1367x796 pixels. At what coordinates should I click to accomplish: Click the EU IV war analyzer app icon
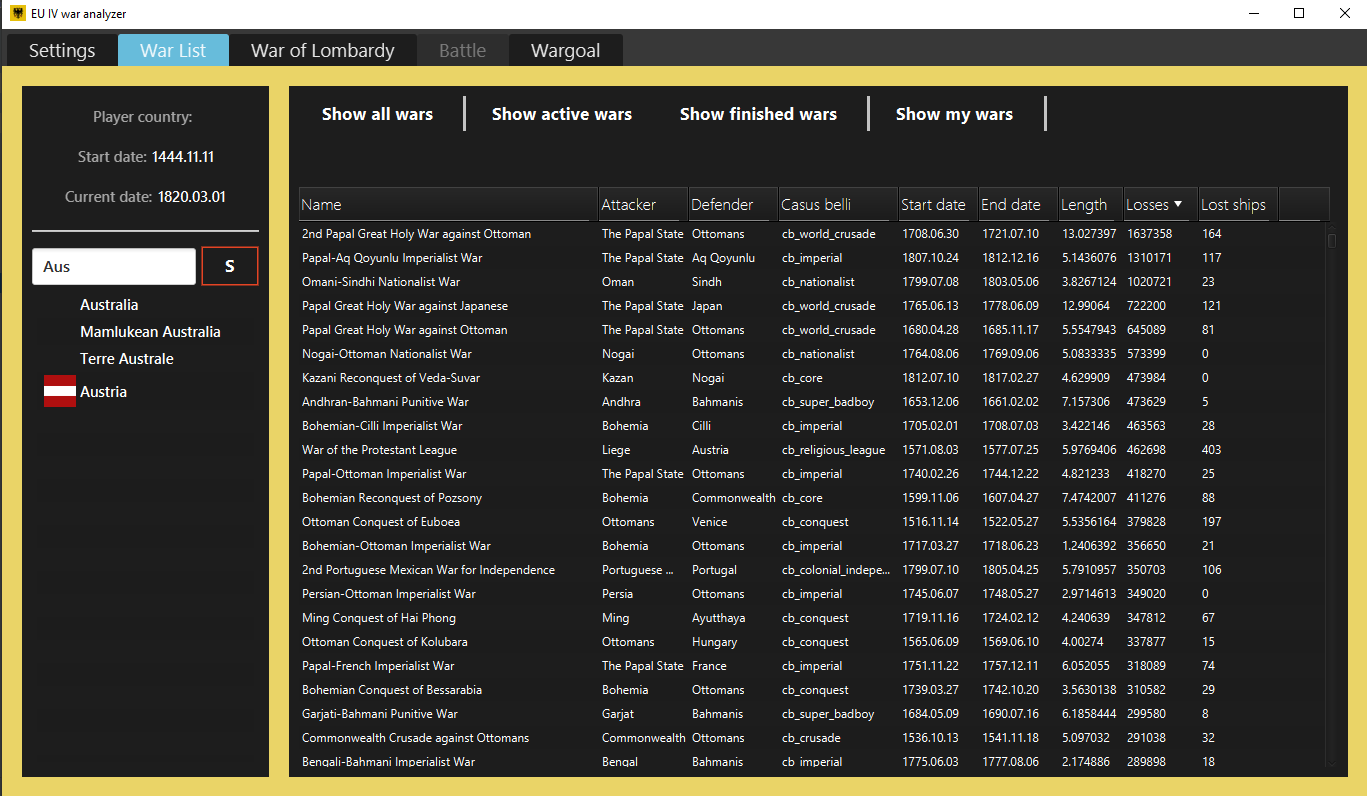coord(18,14)
